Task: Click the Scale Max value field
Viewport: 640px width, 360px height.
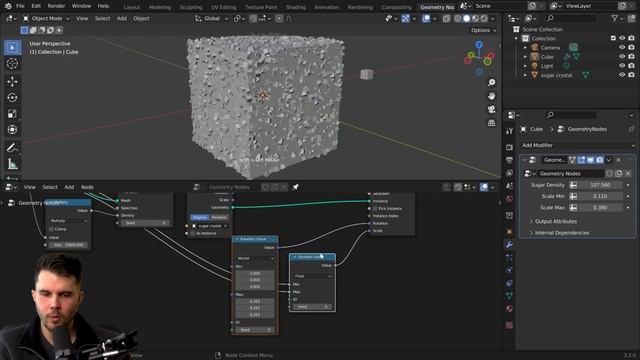Action: coord(600,208)
